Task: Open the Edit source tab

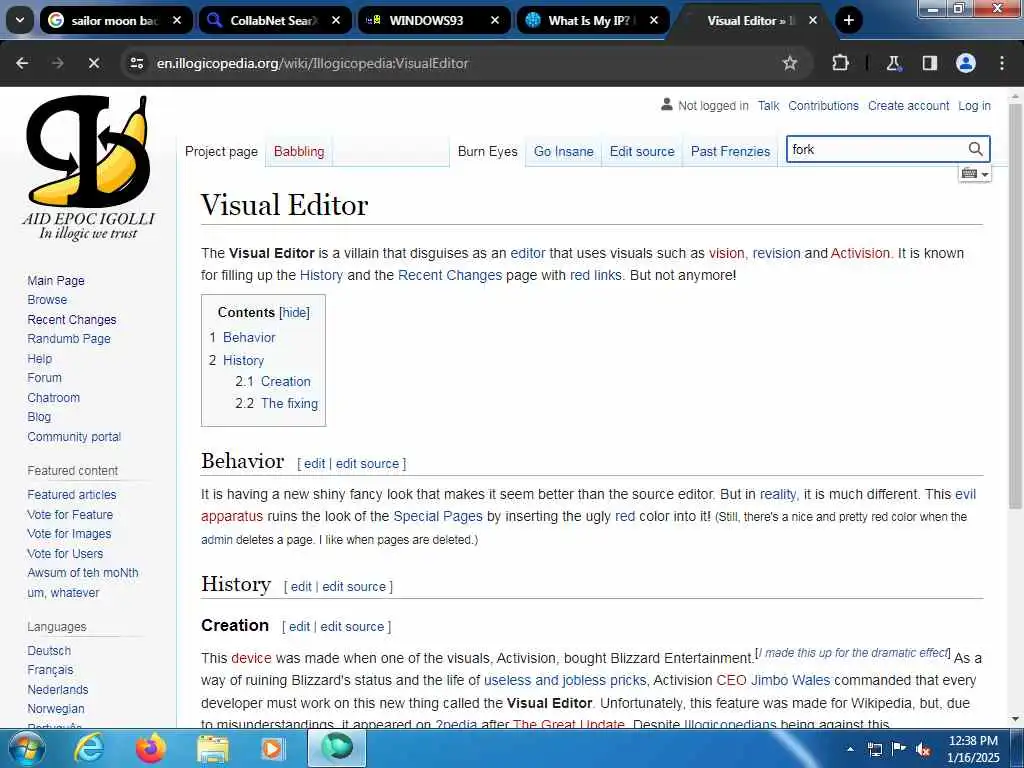Action: coord(642,152)
